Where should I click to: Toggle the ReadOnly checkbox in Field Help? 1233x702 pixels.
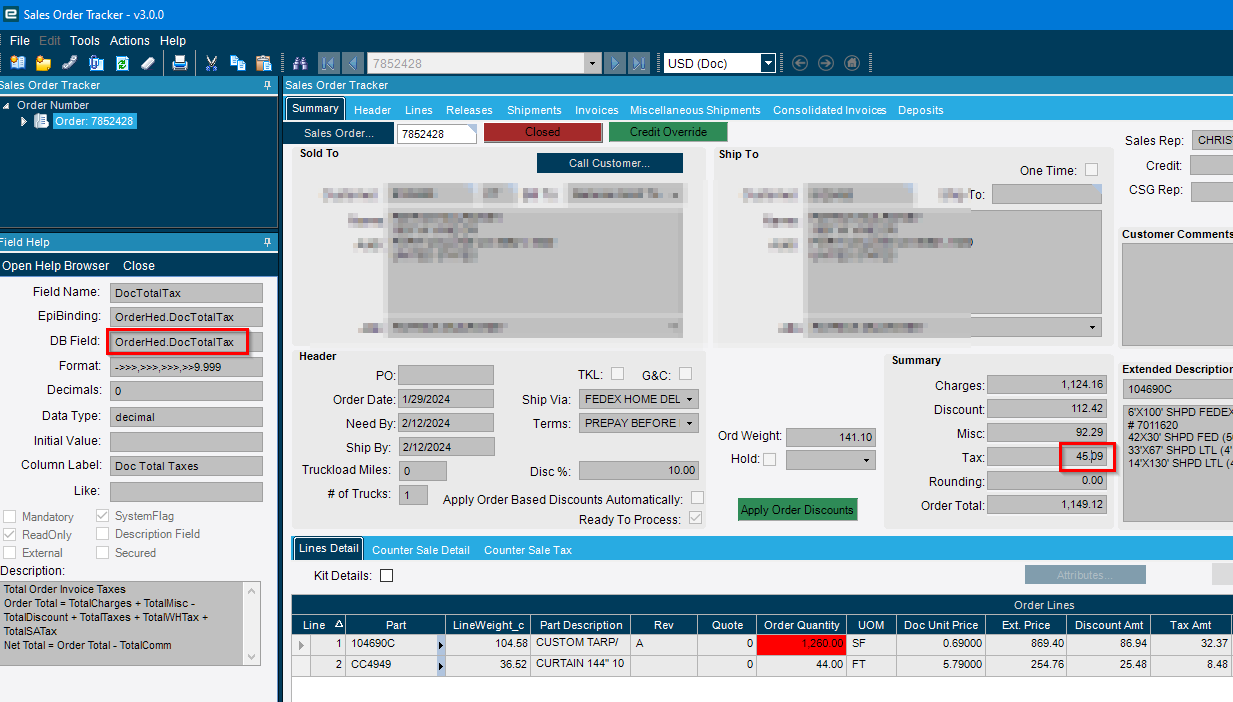tap(9, 535)
